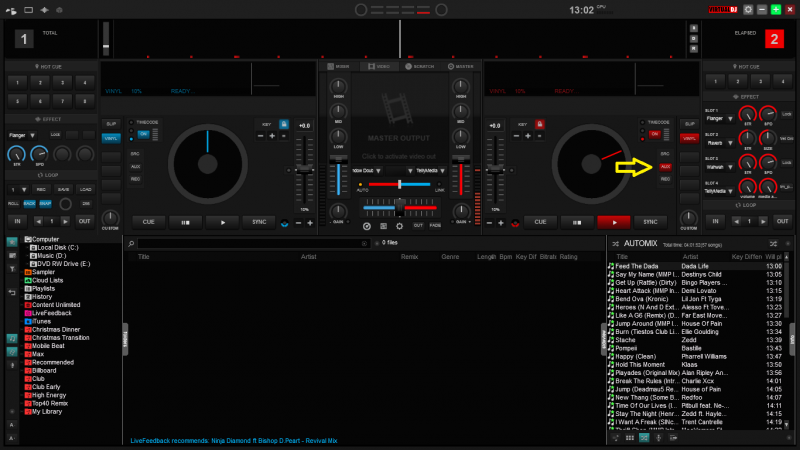Screen dimensions: 800x450
Task: Click SYNC button on deck 2
Action: click(650, 222)
